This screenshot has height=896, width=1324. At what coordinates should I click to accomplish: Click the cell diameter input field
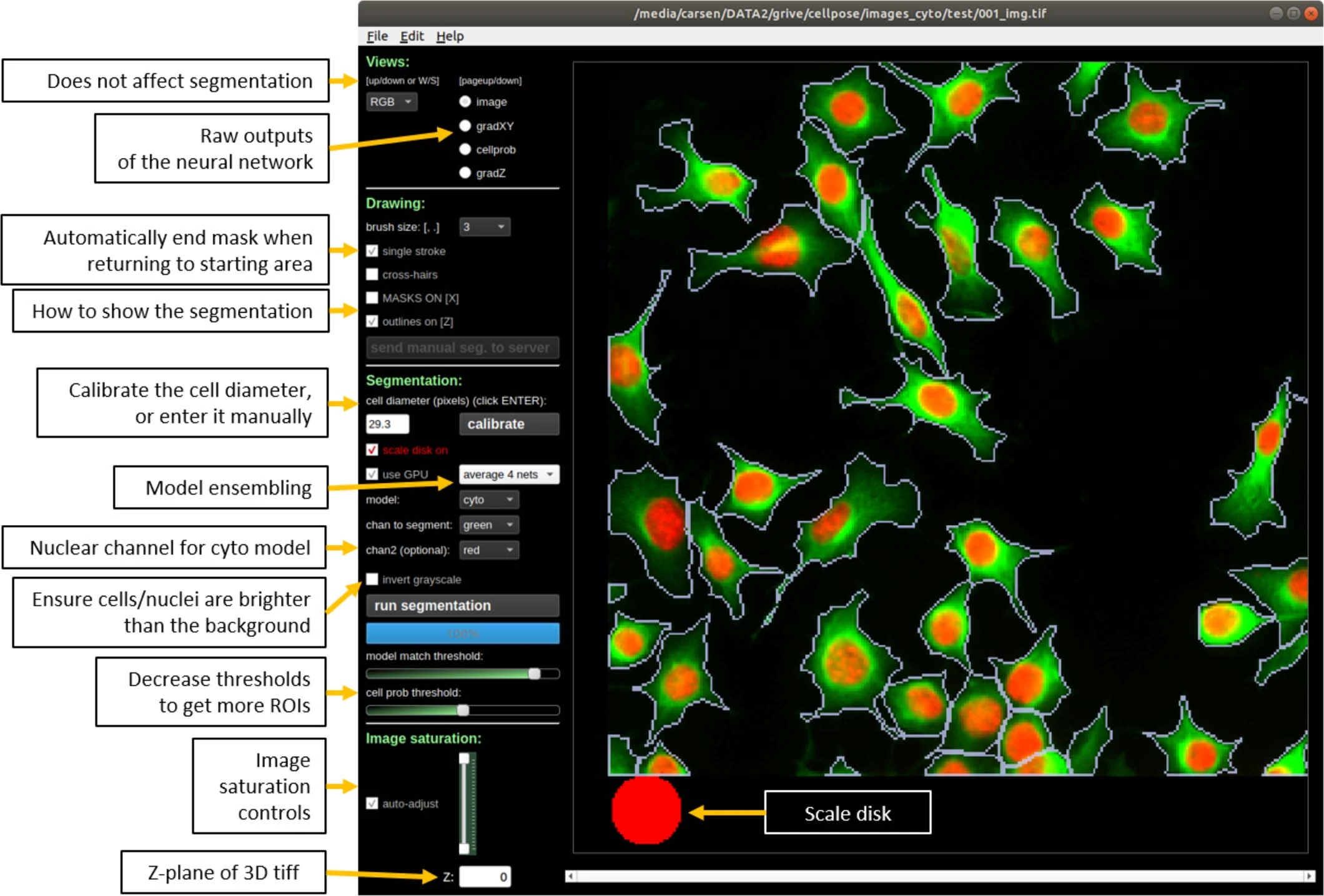[x=387, y=424]
